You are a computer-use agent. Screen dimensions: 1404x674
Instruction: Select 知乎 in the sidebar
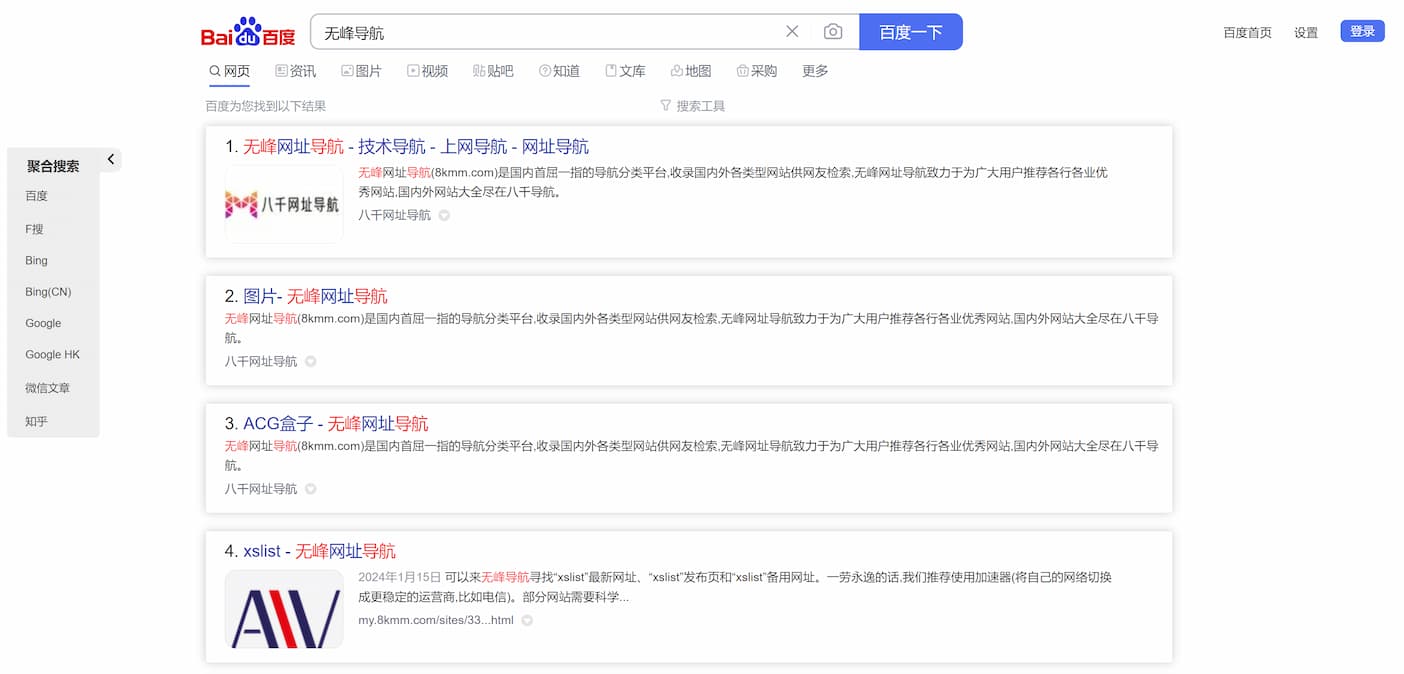tap(36, 422)
